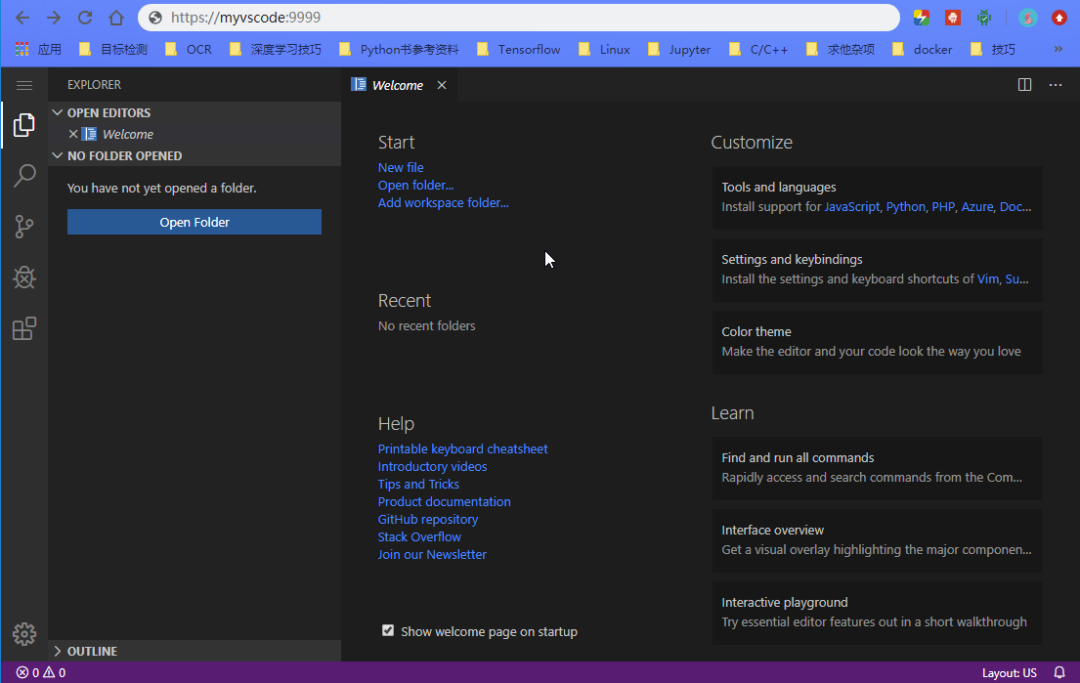Open Stack Overflow link
This screenshot has height=683, width=1080.
[419, 537]
